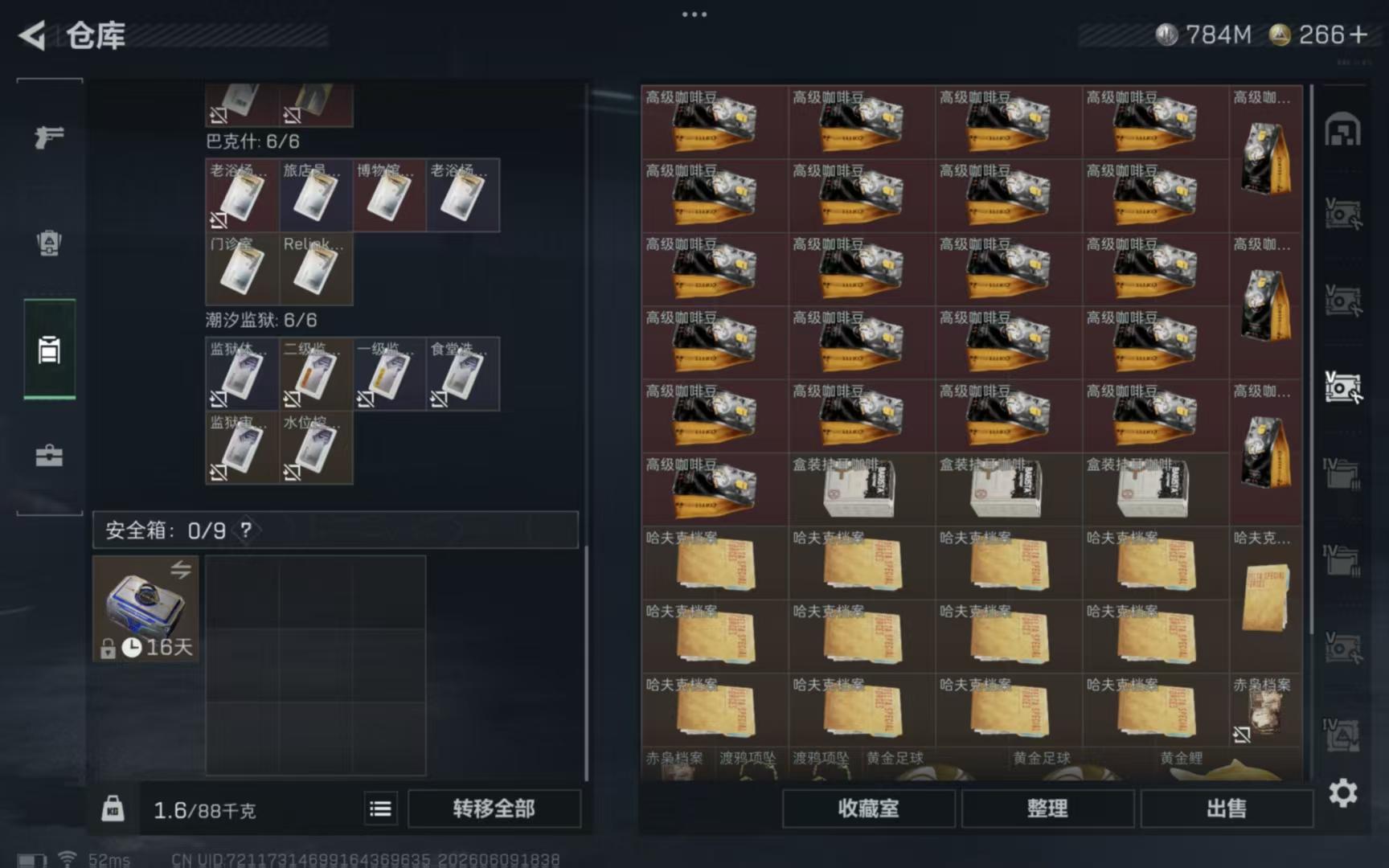1389x868 pixels.
Task: Select the 监狱体 prison key card
Action: [243, 374]
